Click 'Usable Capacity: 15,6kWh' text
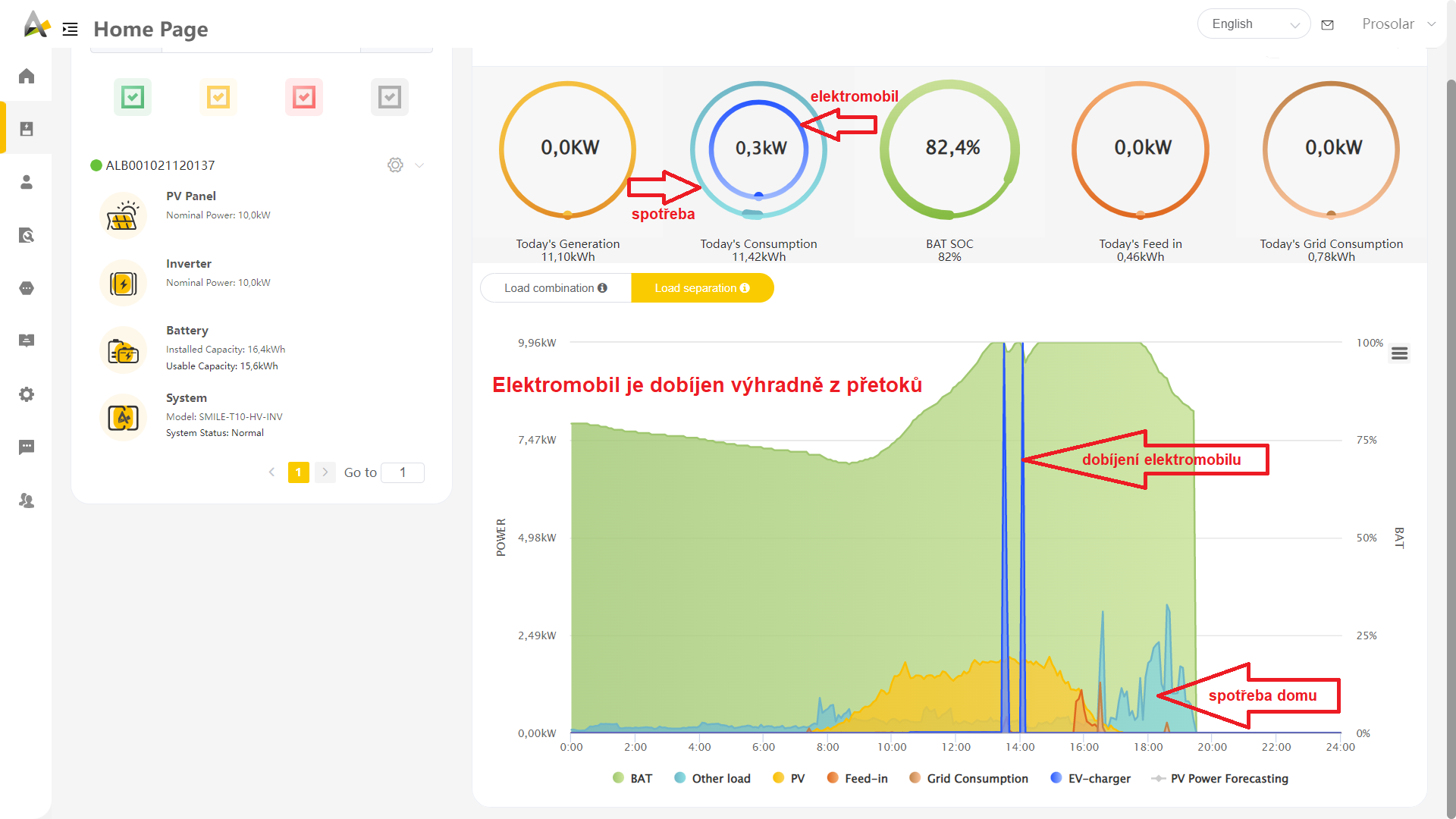This screenshot has height=819, width=1456. (222, 366)
